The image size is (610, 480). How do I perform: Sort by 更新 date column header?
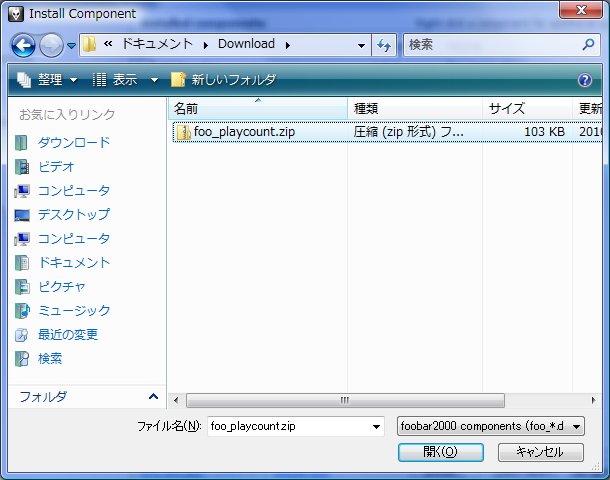click(587, 108)
